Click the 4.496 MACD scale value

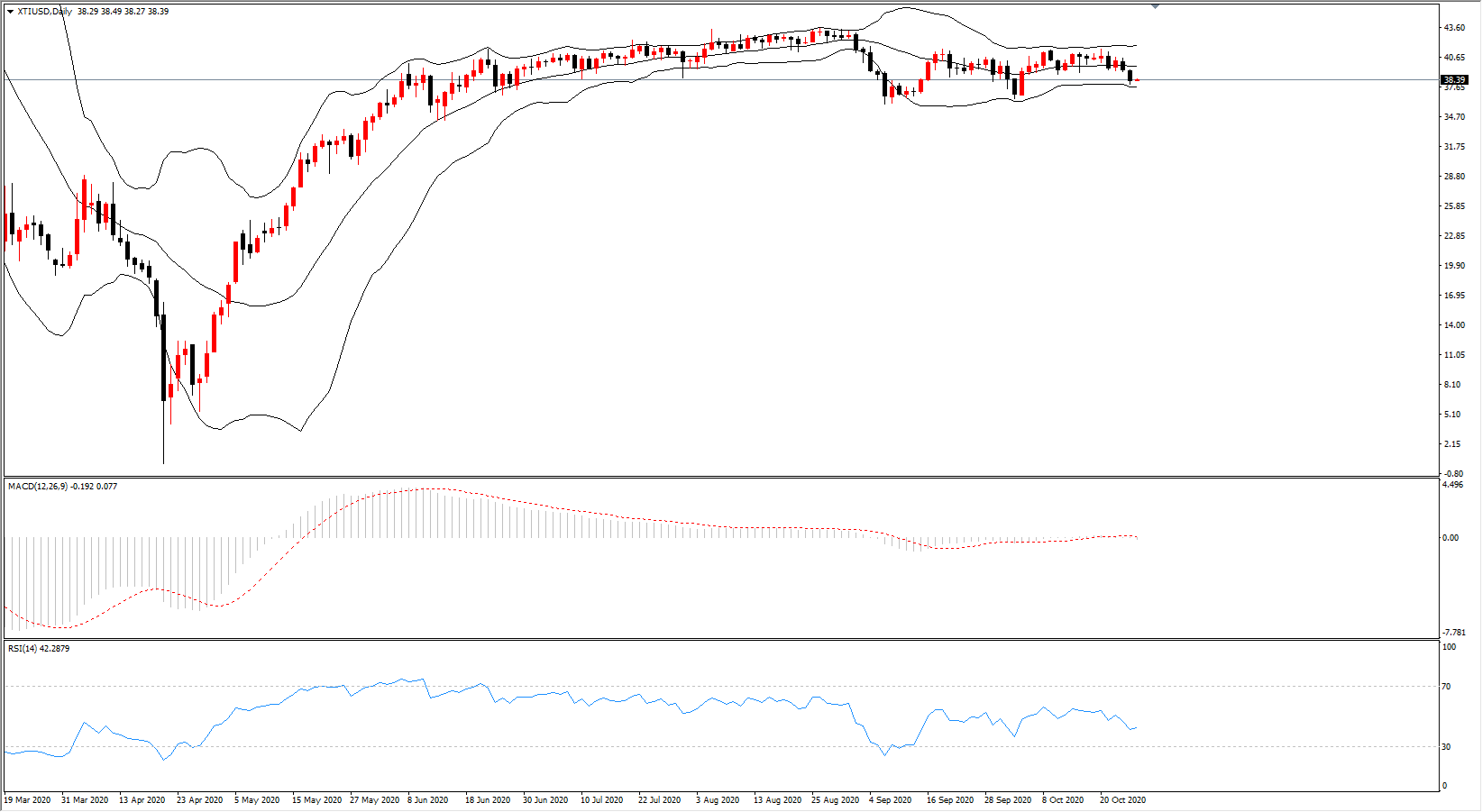pos(1453,485)
